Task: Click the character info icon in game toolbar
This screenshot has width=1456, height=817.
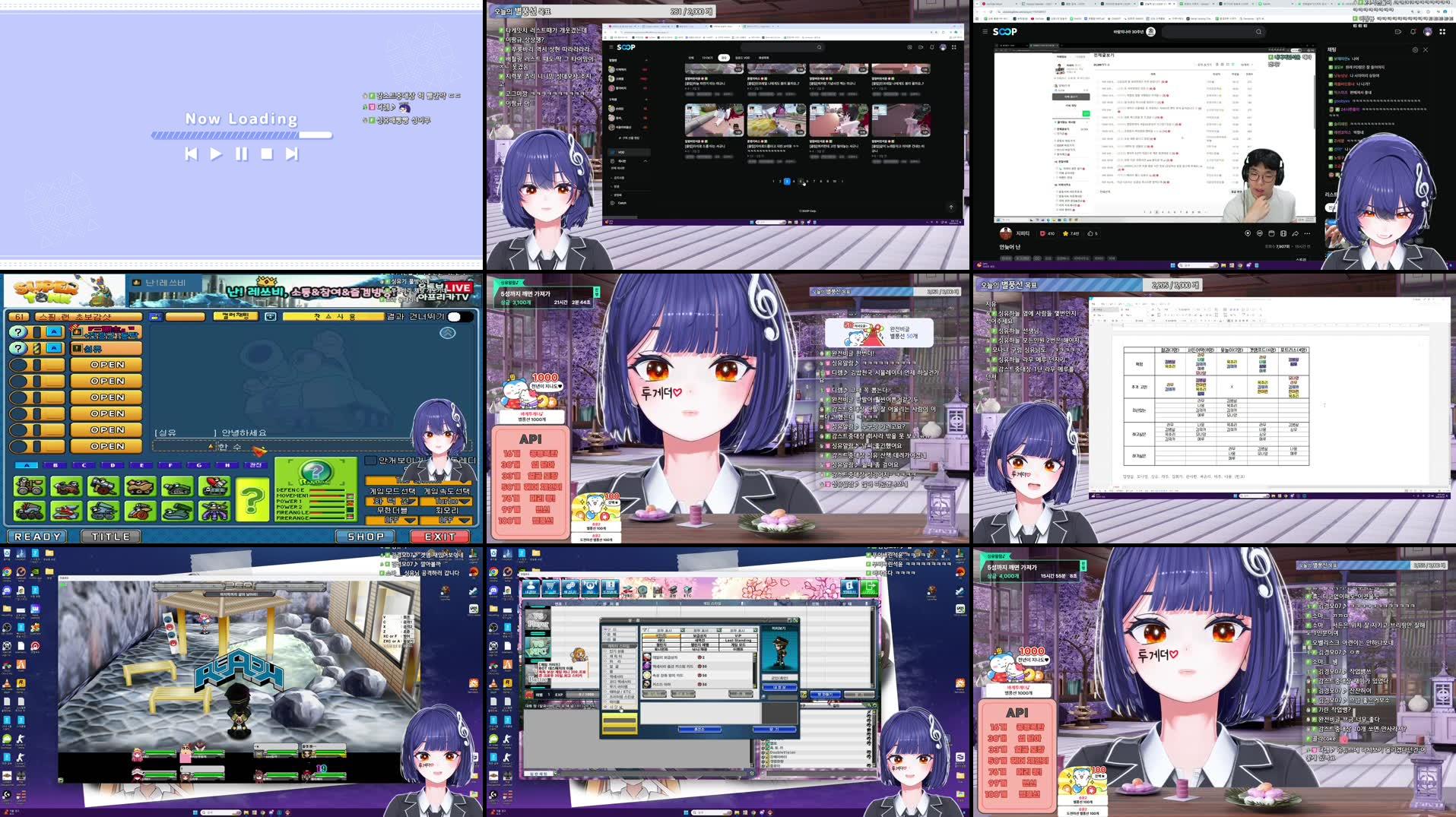Action: (531, 587)
